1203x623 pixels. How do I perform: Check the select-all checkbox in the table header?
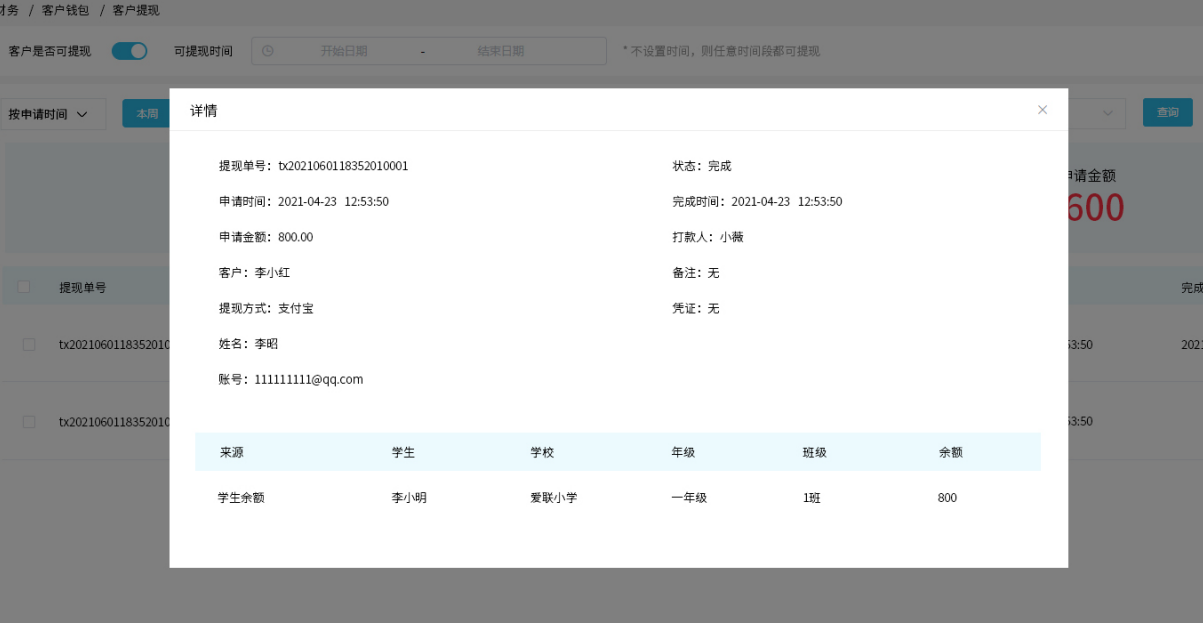coord(24,287)
